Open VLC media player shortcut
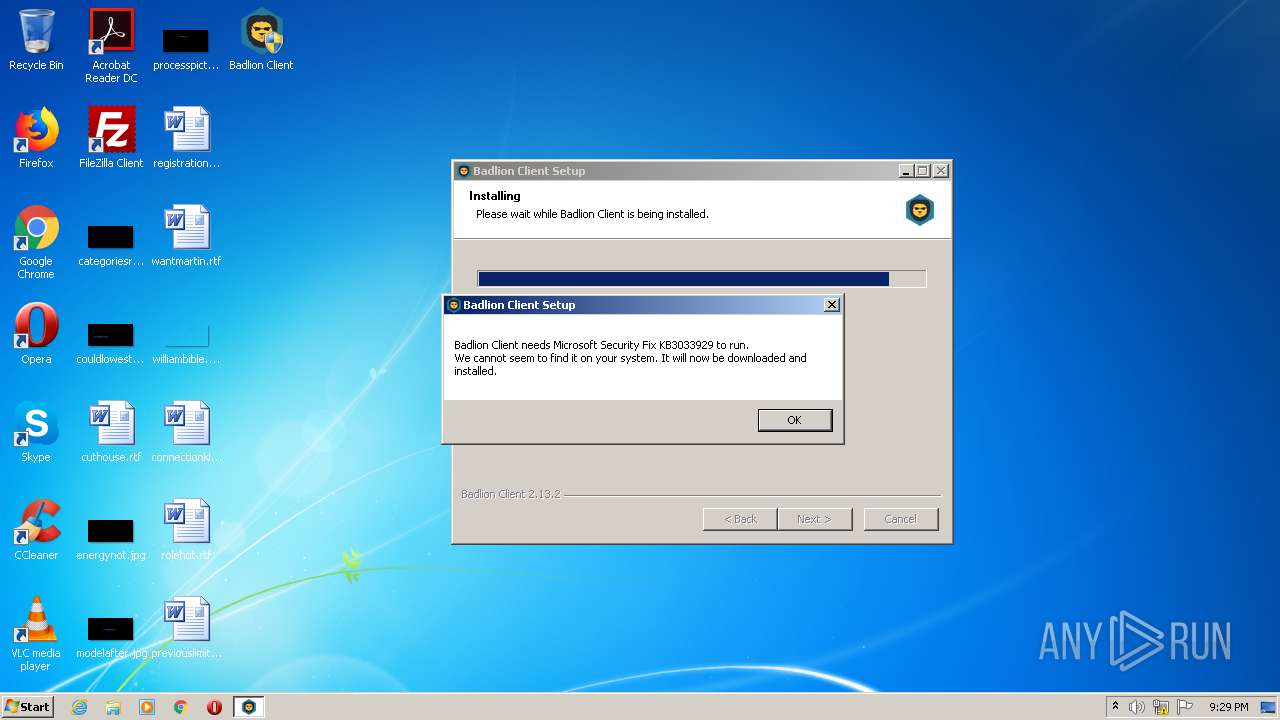1280x720 pixels. click(36, 634)
